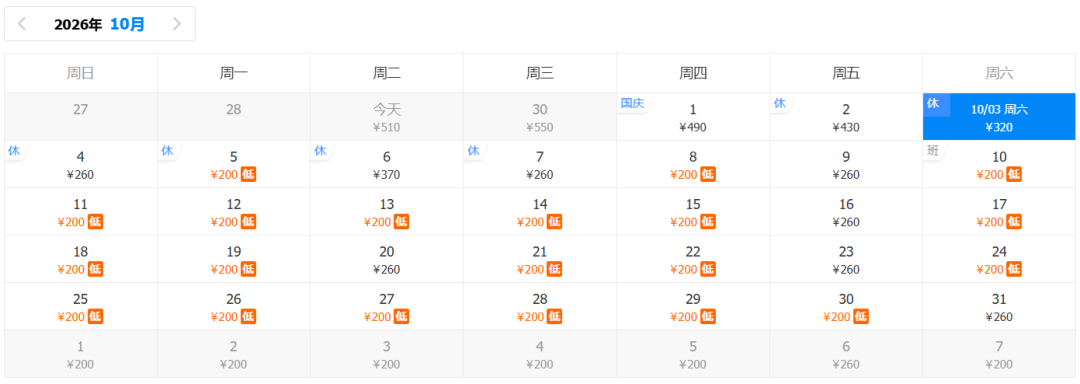Go to next month with right chevron
The height and width of the screenshot is (384, 1080).
pyautogui.click(x=177, y=24)
